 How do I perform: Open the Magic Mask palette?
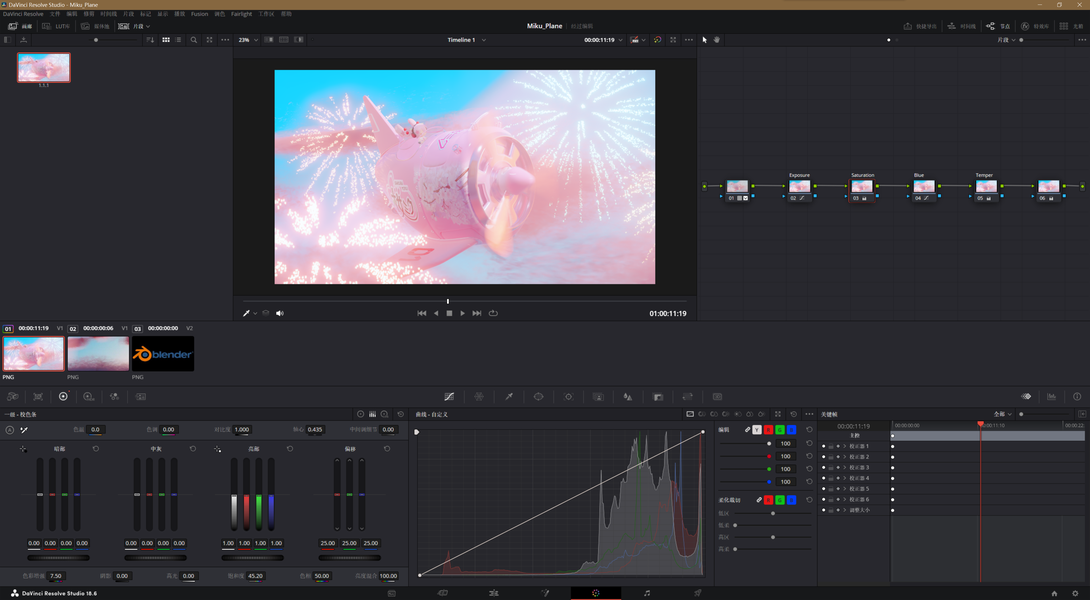[598, 396]
